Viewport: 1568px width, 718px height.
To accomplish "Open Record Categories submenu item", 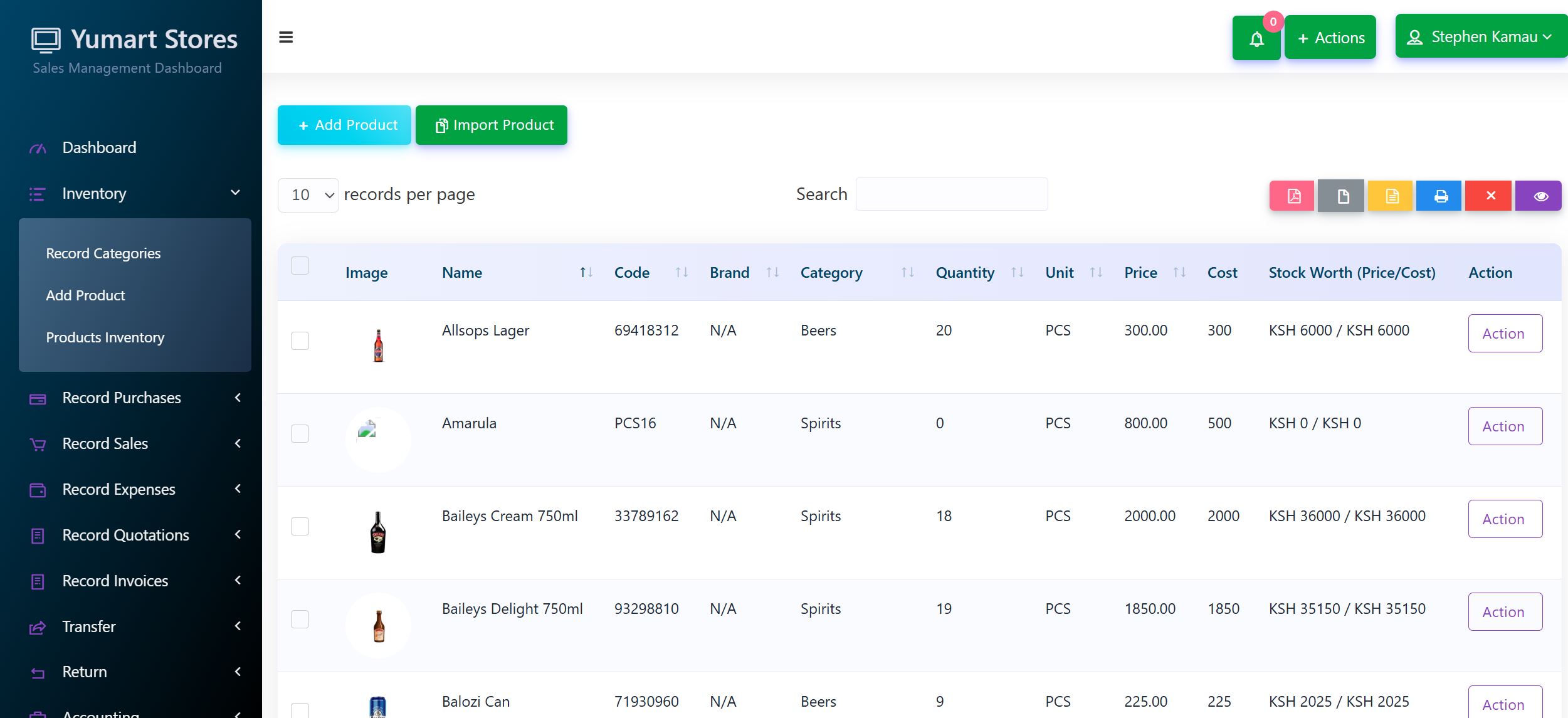I will click(103, 253).
